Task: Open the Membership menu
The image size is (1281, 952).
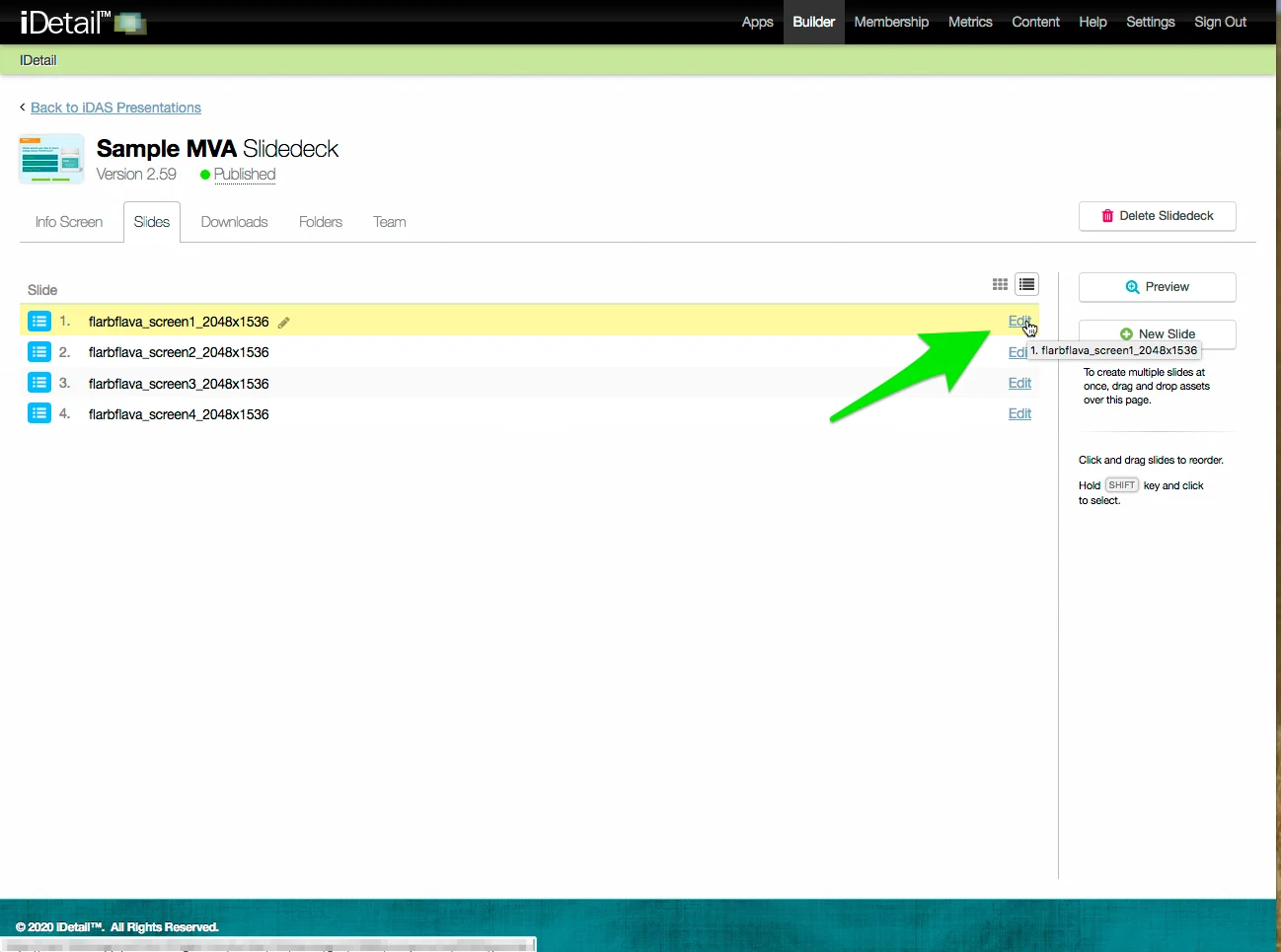Action: coord(891,22)
